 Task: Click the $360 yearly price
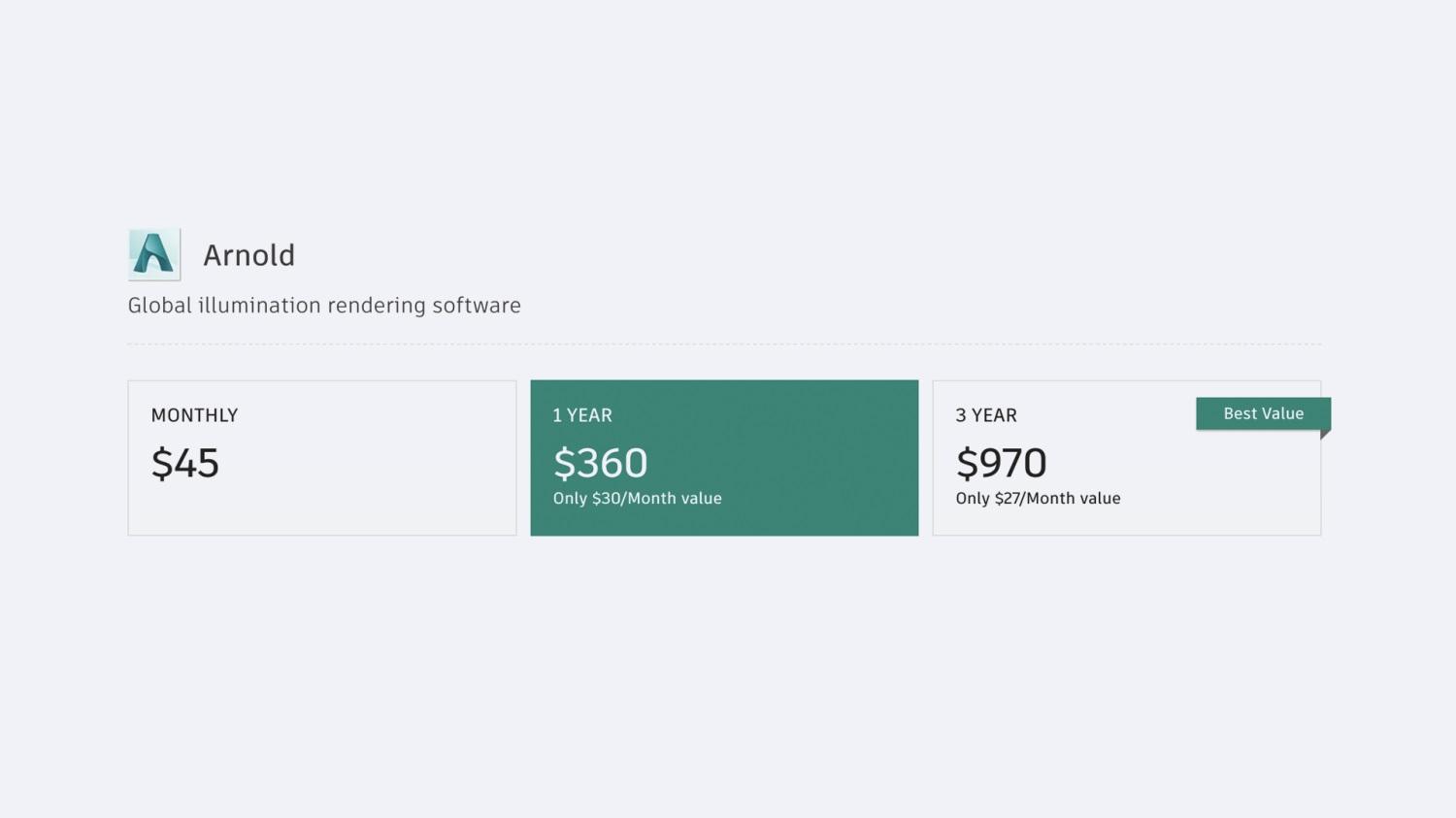(600, 463)
